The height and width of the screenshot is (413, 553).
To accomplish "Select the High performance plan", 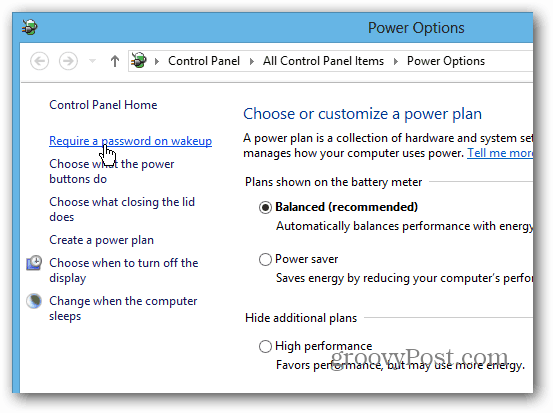I will (265, 346).
